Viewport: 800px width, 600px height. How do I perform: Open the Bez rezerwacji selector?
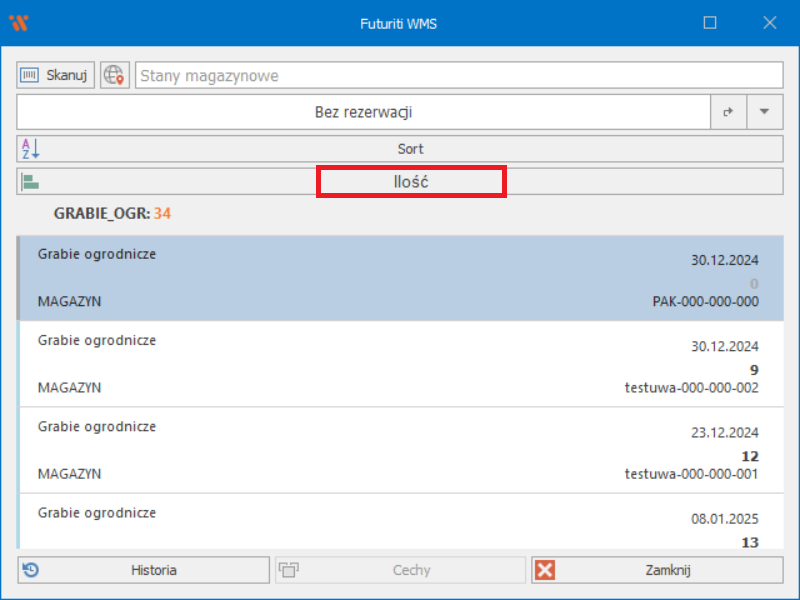[x=363, y=112]
